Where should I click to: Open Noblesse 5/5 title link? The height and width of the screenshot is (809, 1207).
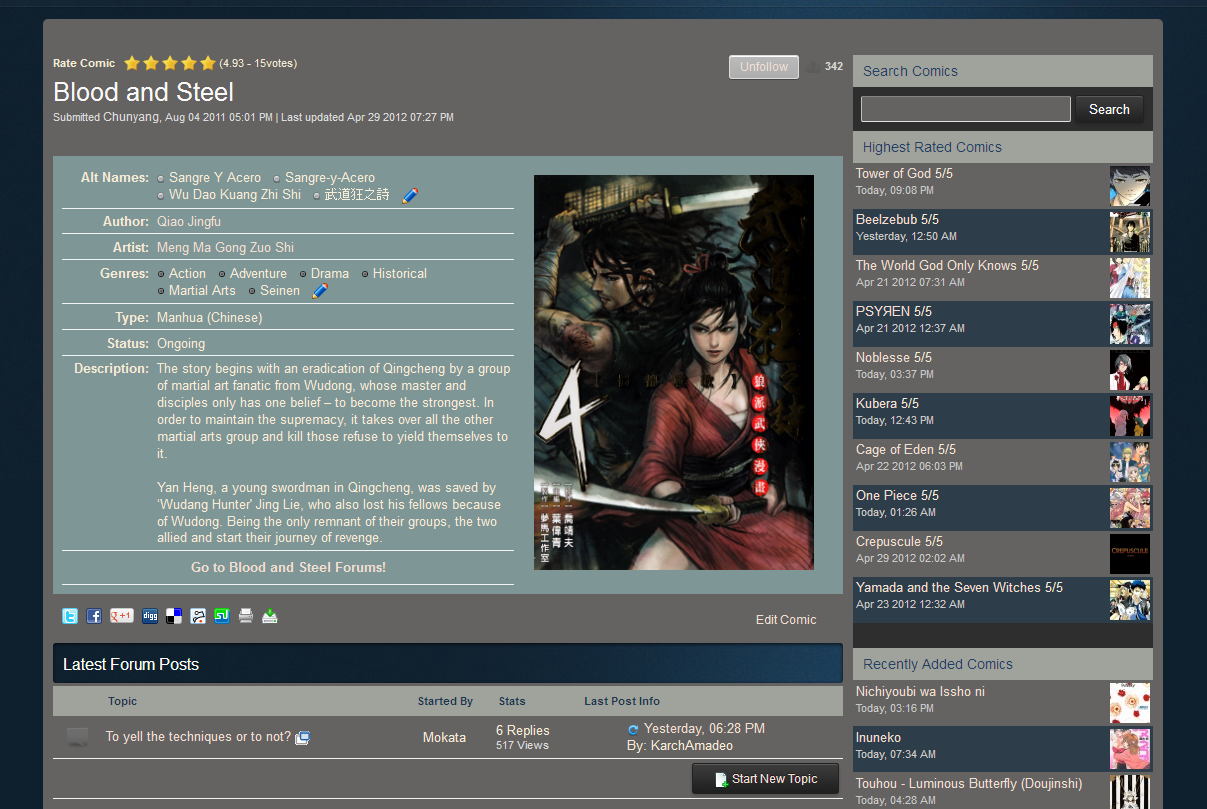894,357
